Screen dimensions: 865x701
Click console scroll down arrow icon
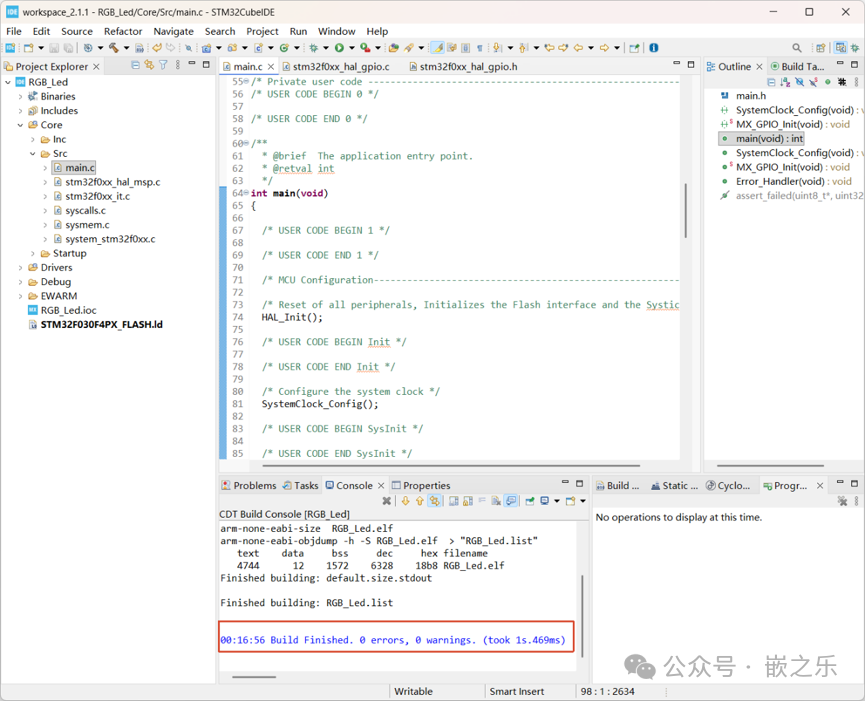(x=405, y=501)
